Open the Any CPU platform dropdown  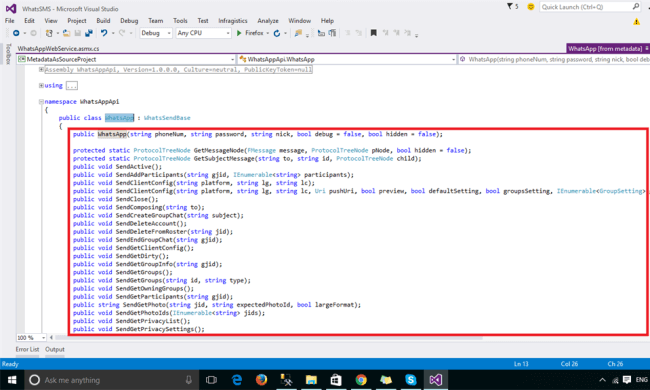[x=203, y=33]
